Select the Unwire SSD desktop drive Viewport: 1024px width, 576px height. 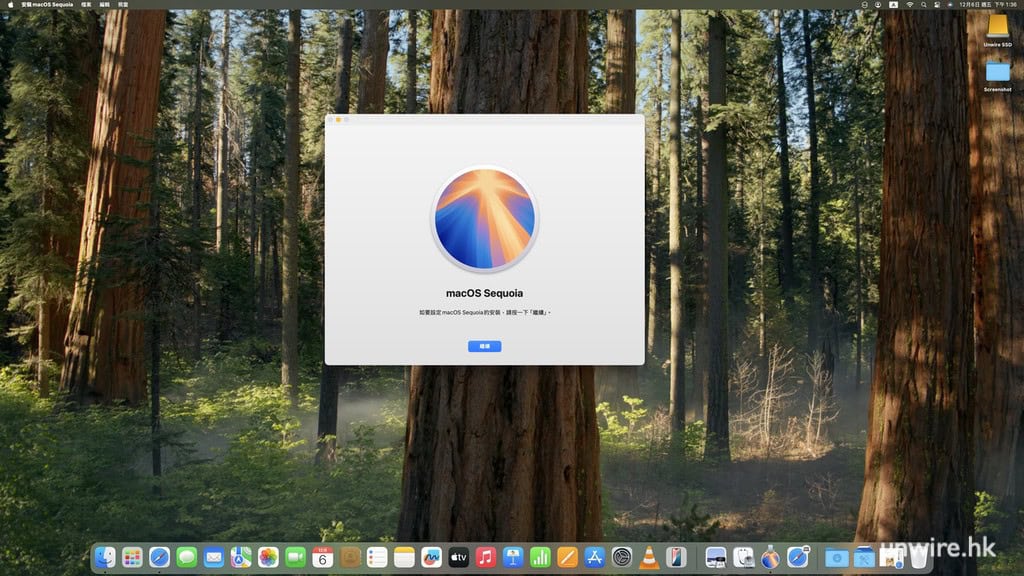(x=997, y=28)
